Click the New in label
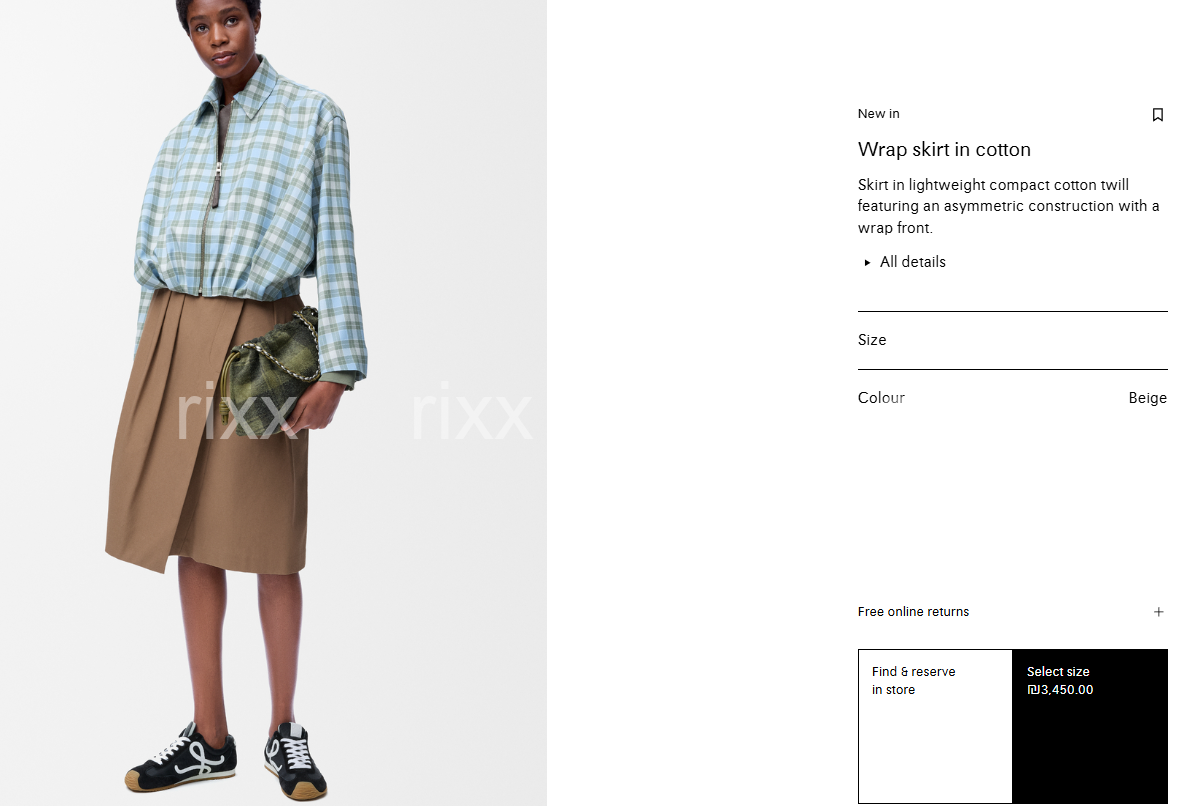This screenshot has height=806, width=1177. tap(878, 114)
